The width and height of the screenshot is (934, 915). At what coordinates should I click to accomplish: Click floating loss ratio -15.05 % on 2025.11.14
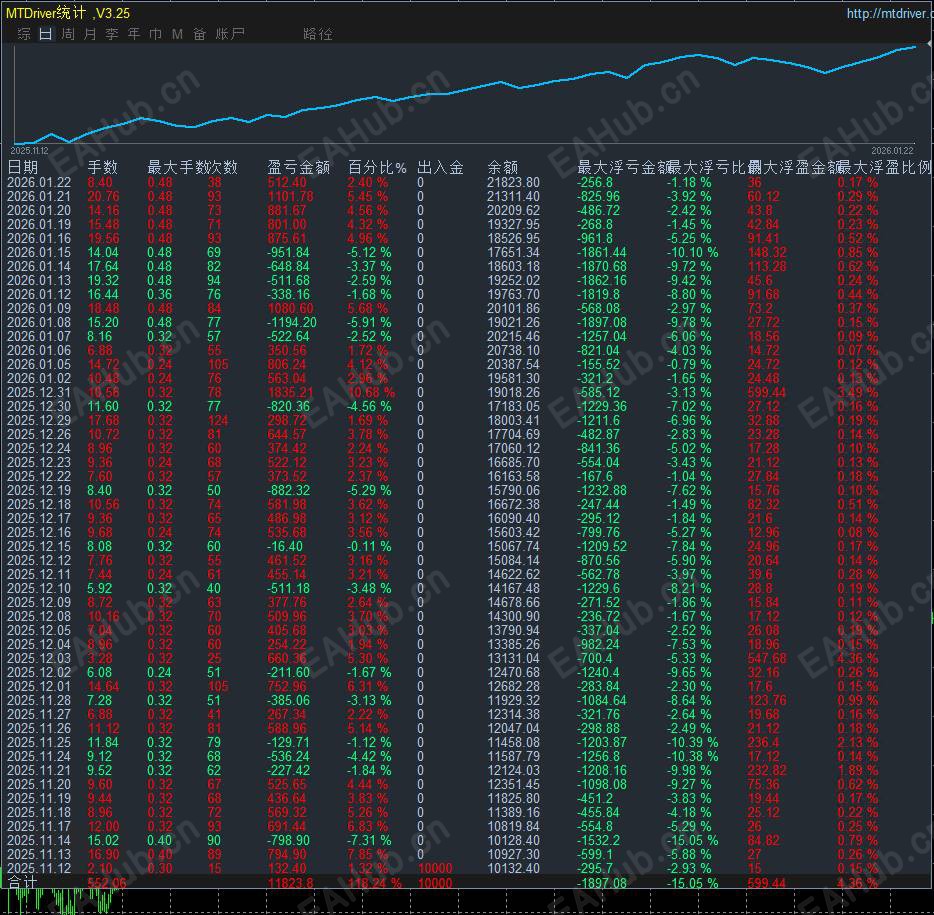(692, 841)
